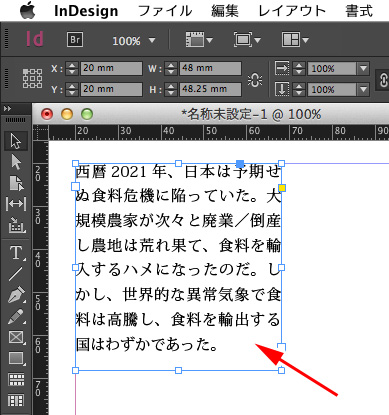Click the H height field

pos(210,89)
